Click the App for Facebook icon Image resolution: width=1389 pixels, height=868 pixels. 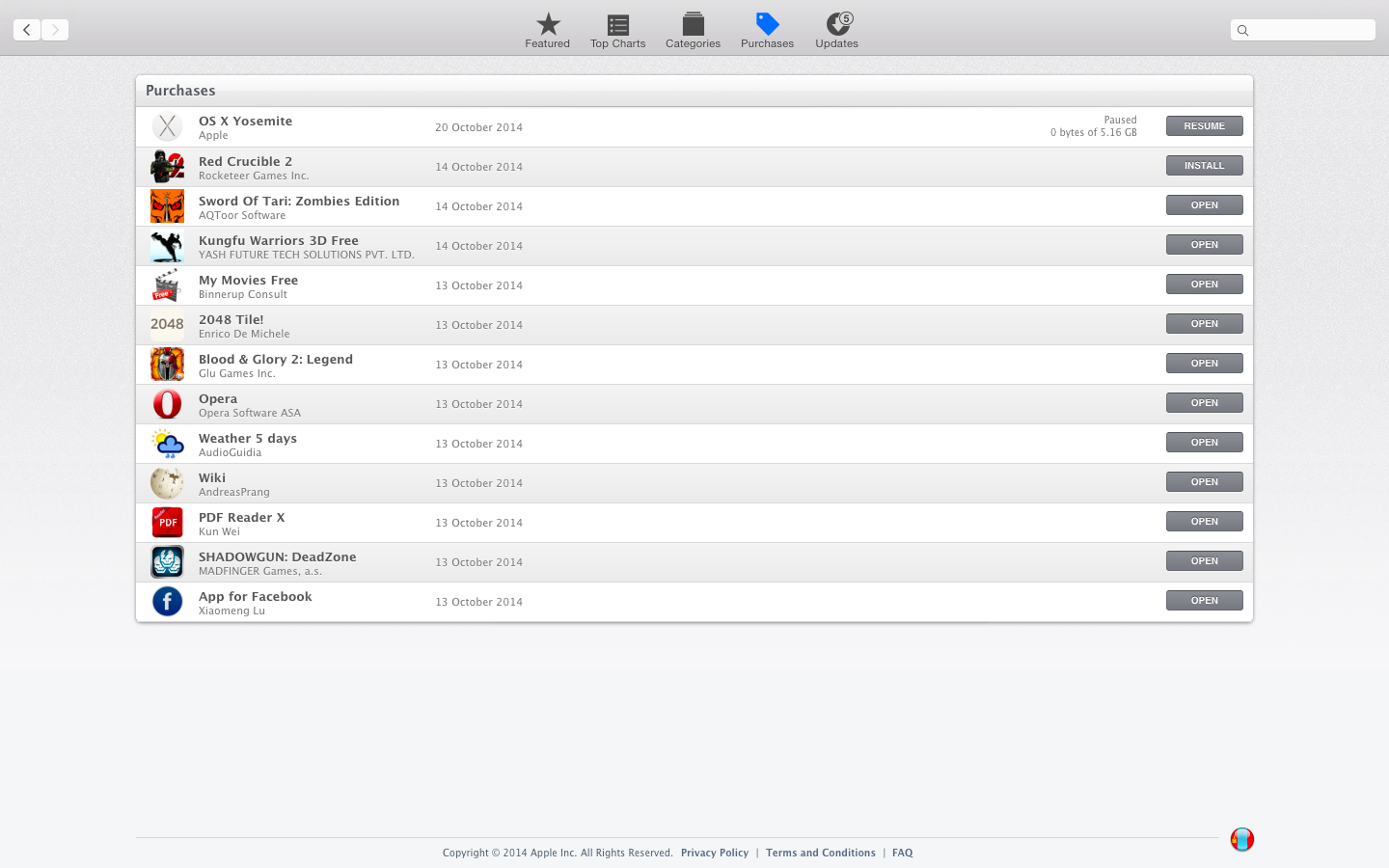167,601
